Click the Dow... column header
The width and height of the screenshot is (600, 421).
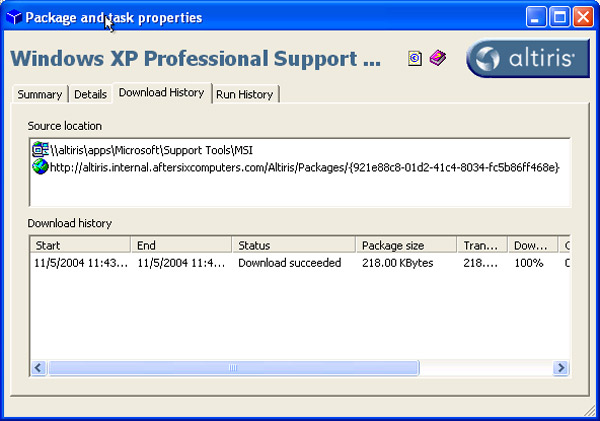[533, 245]
